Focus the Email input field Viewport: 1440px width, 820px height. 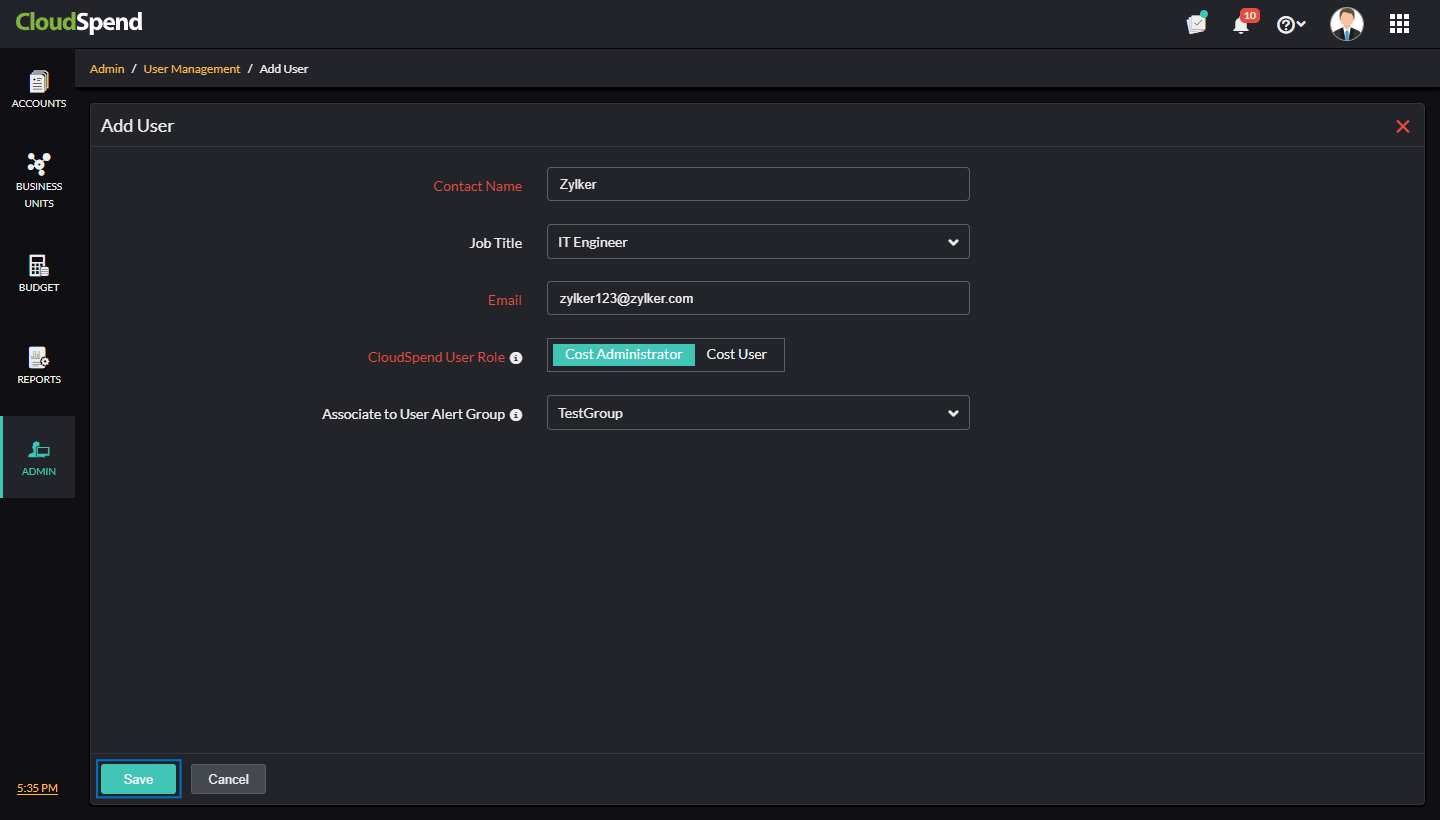[x=758, y=298]
